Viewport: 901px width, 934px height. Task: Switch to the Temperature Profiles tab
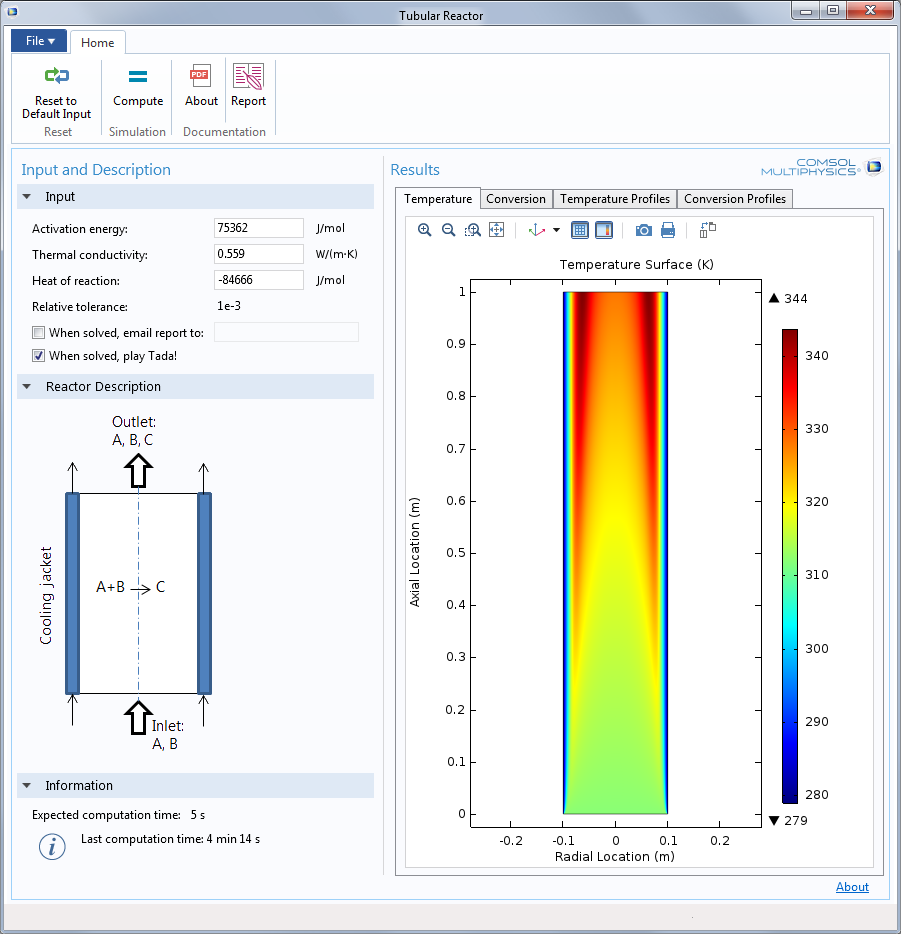point(614,199)
